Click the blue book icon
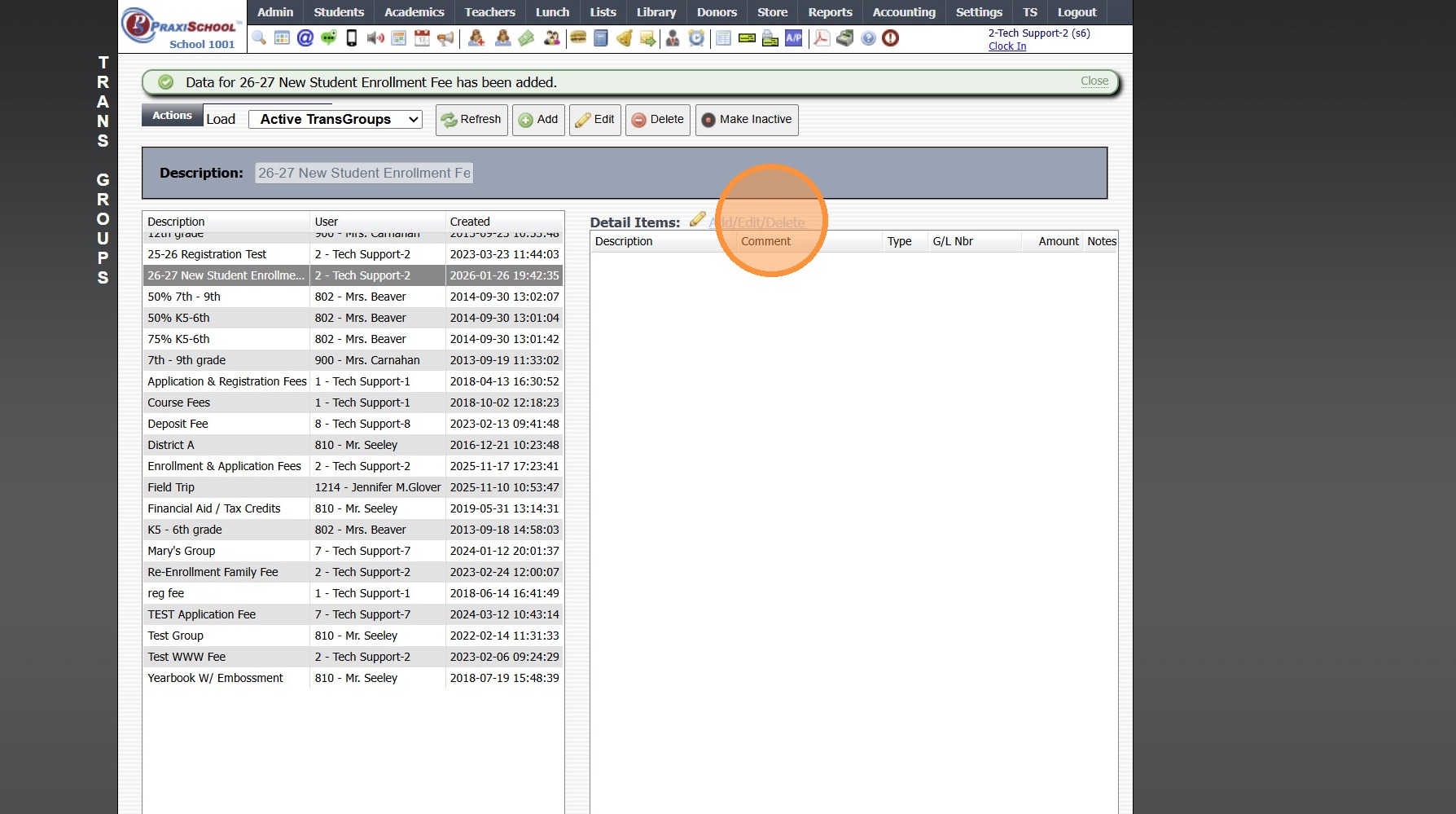Screen dimensions: 1456x814 [x=601, y=38]
